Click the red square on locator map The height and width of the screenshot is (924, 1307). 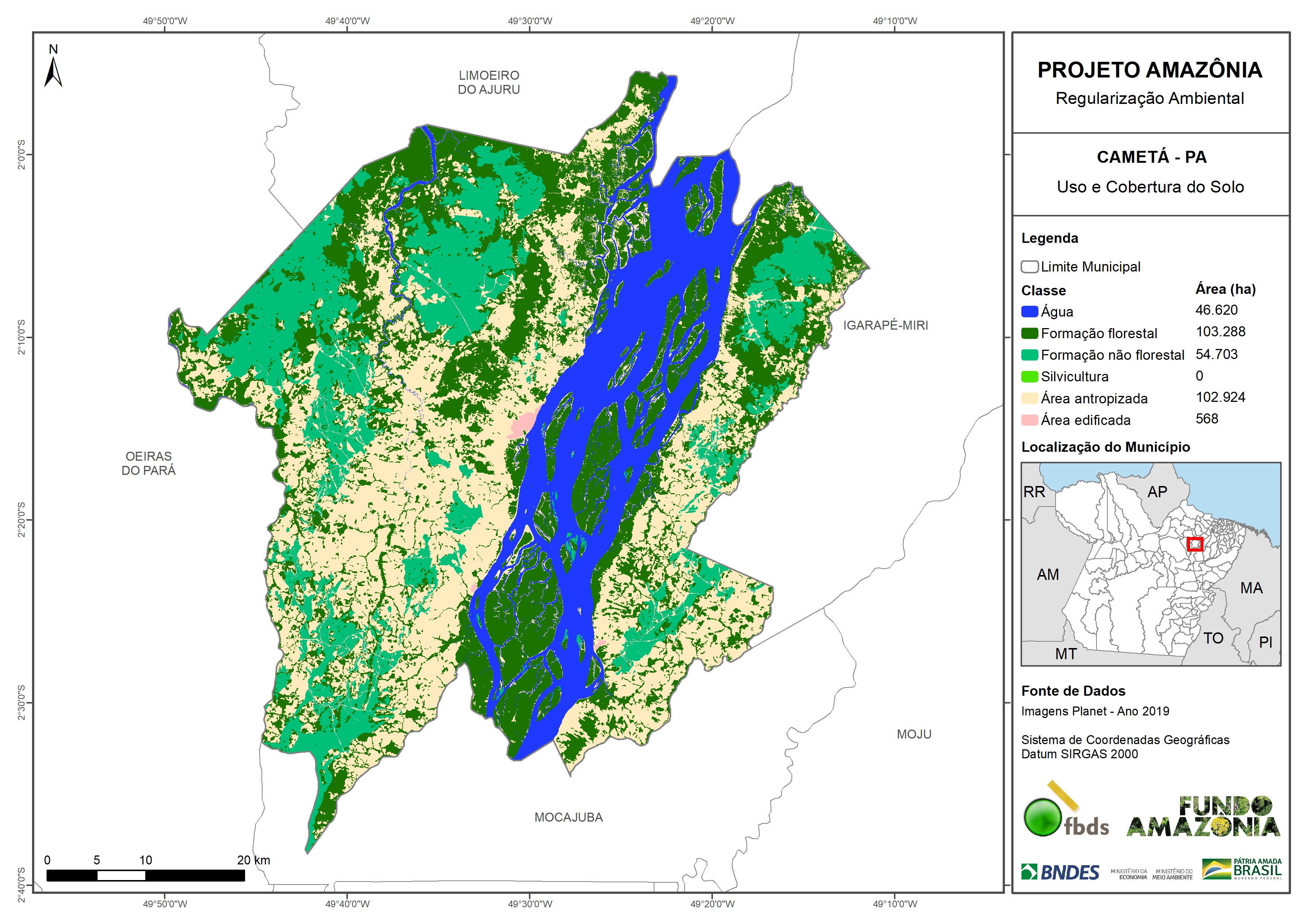point(1195,544)
